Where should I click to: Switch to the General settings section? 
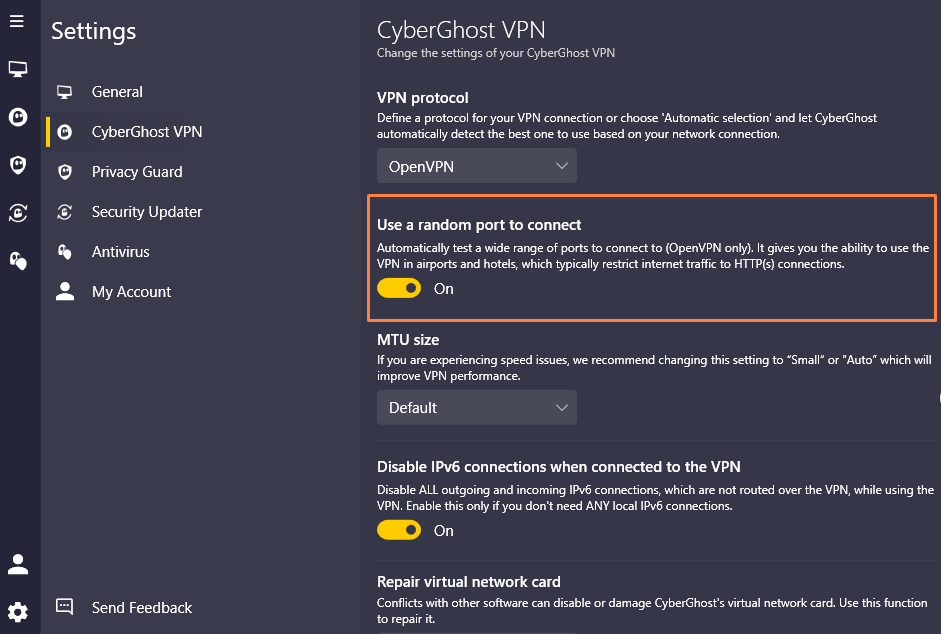(117, 91)
